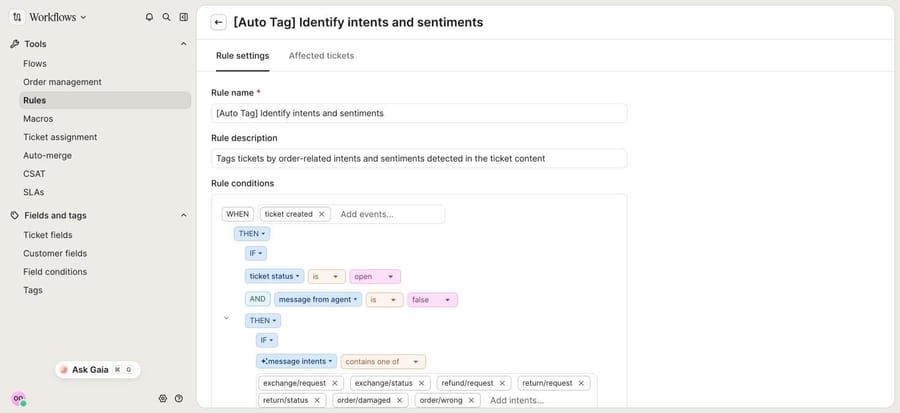Select Rules in the sidebar
Viewport: 900px width, 413px height.
coord(105,100)
